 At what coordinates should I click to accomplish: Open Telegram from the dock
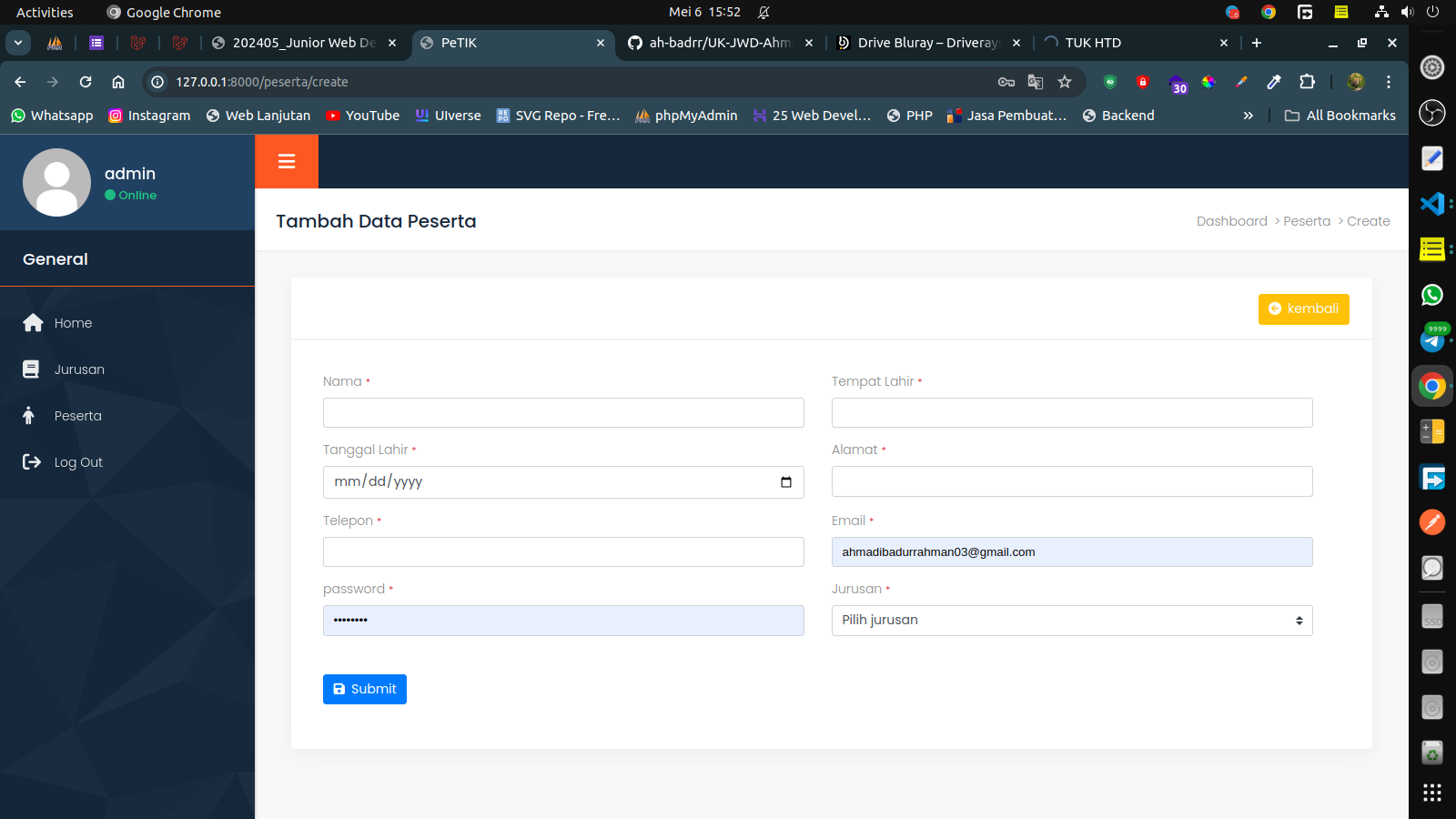(x=1432, y=340)
